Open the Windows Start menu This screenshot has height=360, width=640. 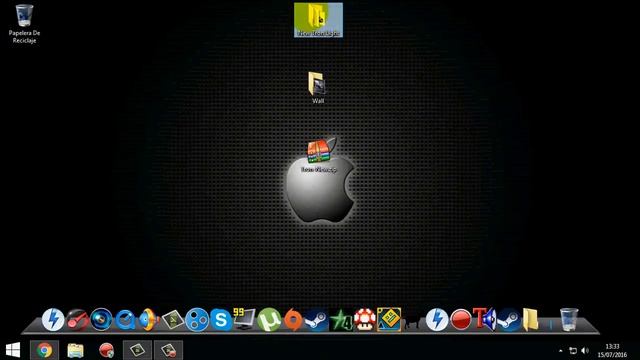[x=13, y=350]
